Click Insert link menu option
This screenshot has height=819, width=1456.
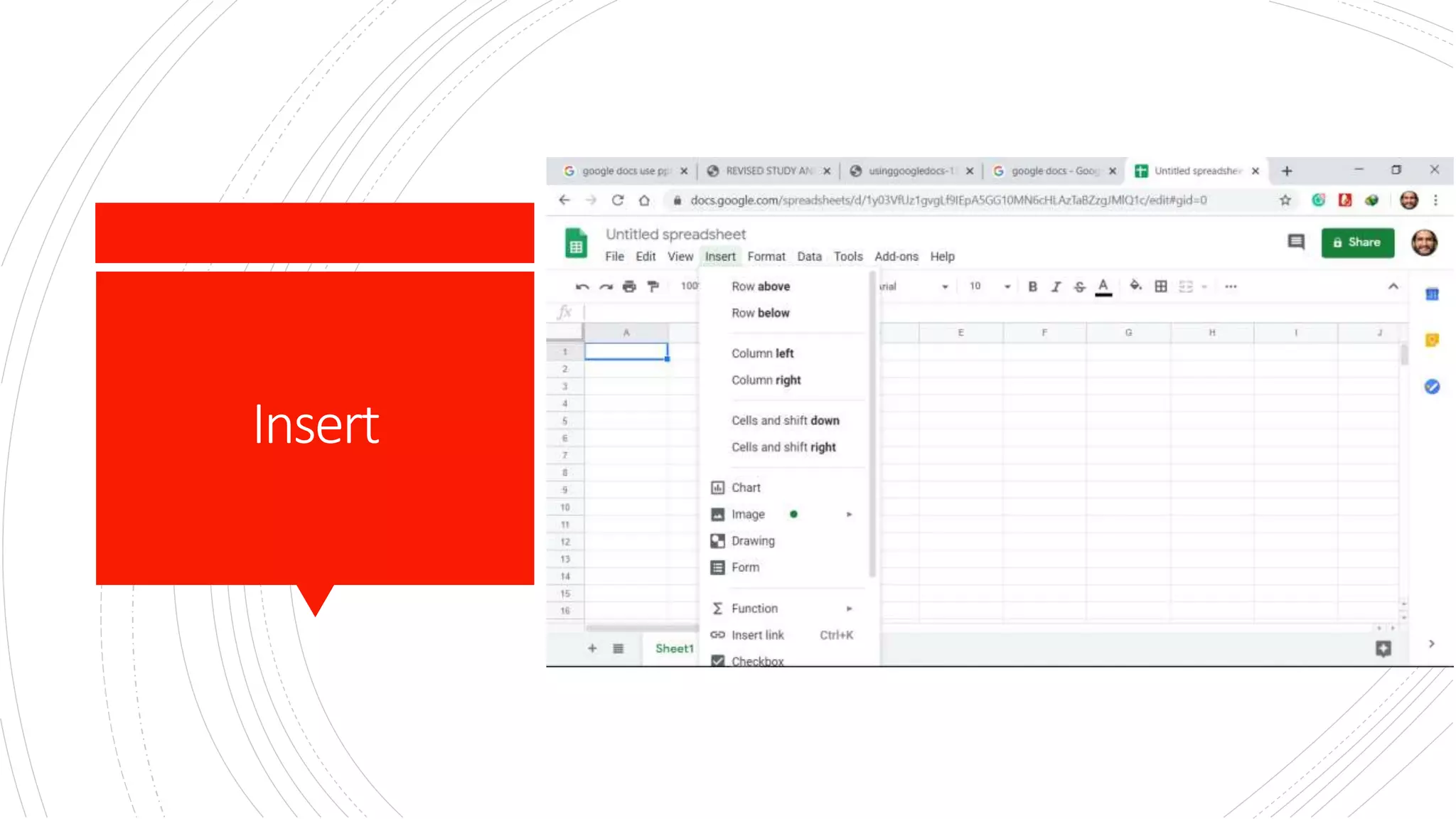[x=757, y=635]
